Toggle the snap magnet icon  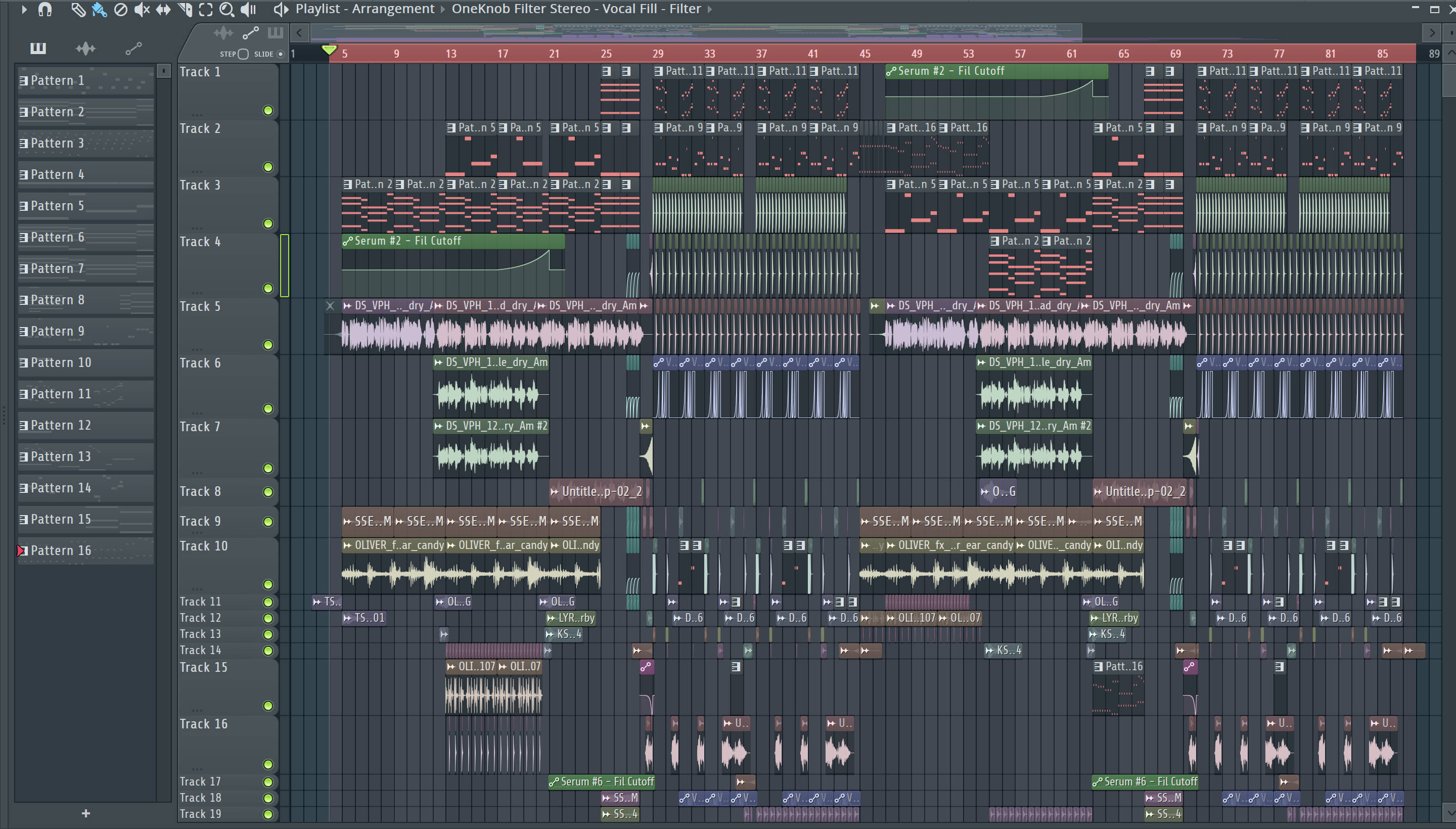(45, 9)
